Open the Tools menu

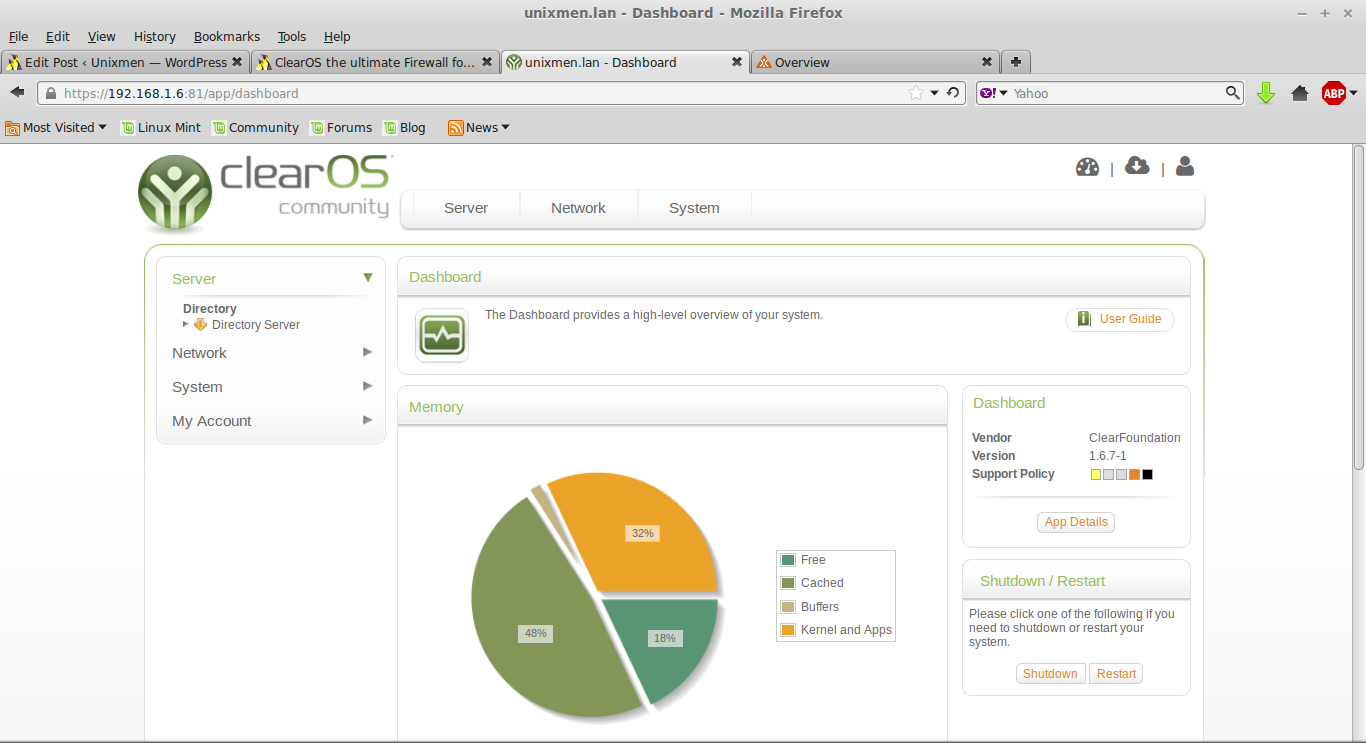292,36
